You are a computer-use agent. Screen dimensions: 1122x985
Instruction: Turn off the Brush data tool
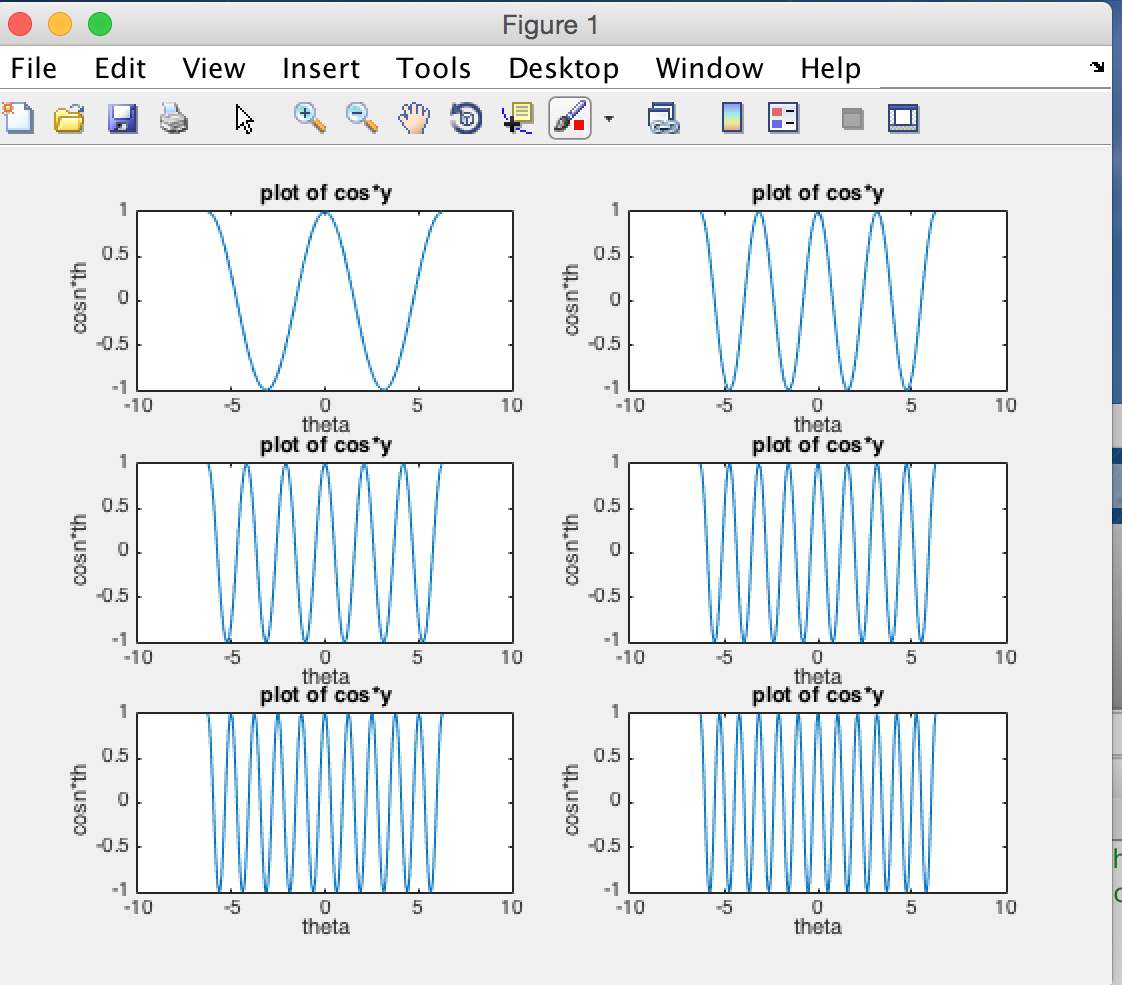coord(570,119)
